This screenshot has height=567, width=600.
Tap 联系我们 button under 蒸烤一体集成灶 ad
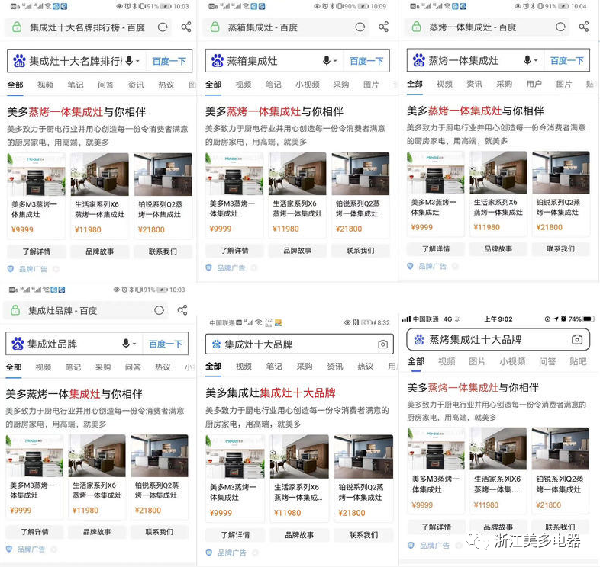(561, 249)
